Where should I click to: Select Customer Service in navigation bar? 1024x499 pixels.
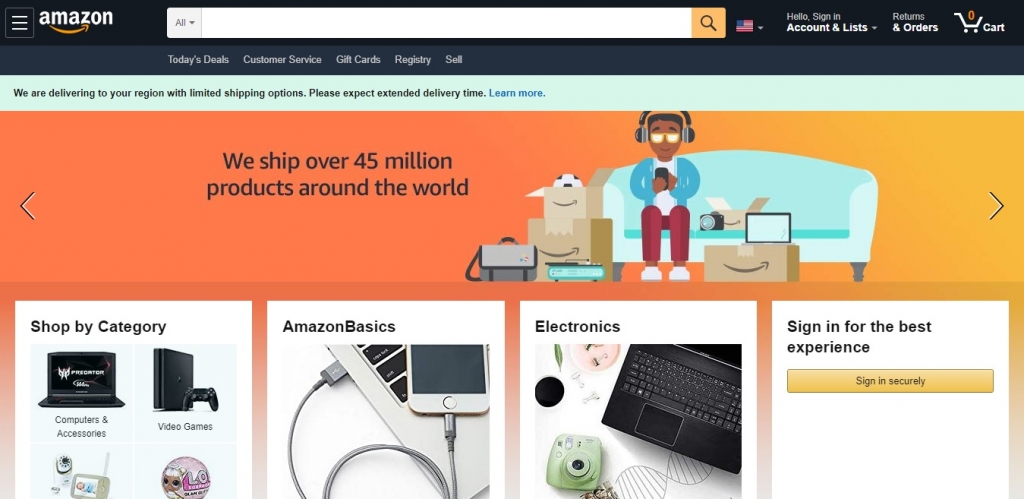[x=282, y=59]
